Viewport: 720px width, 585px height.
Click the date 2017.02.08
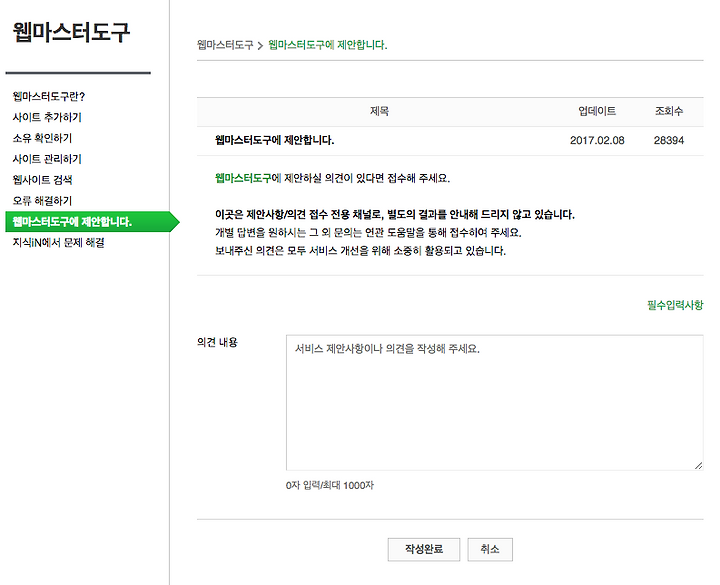click(597, 141)
